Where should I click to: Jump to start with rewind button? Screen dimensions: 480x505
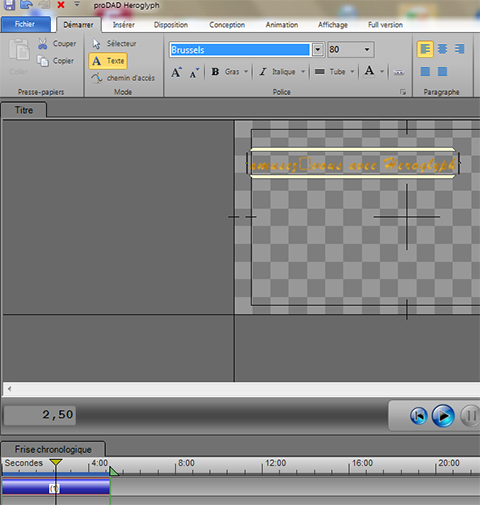click(419, 416)
